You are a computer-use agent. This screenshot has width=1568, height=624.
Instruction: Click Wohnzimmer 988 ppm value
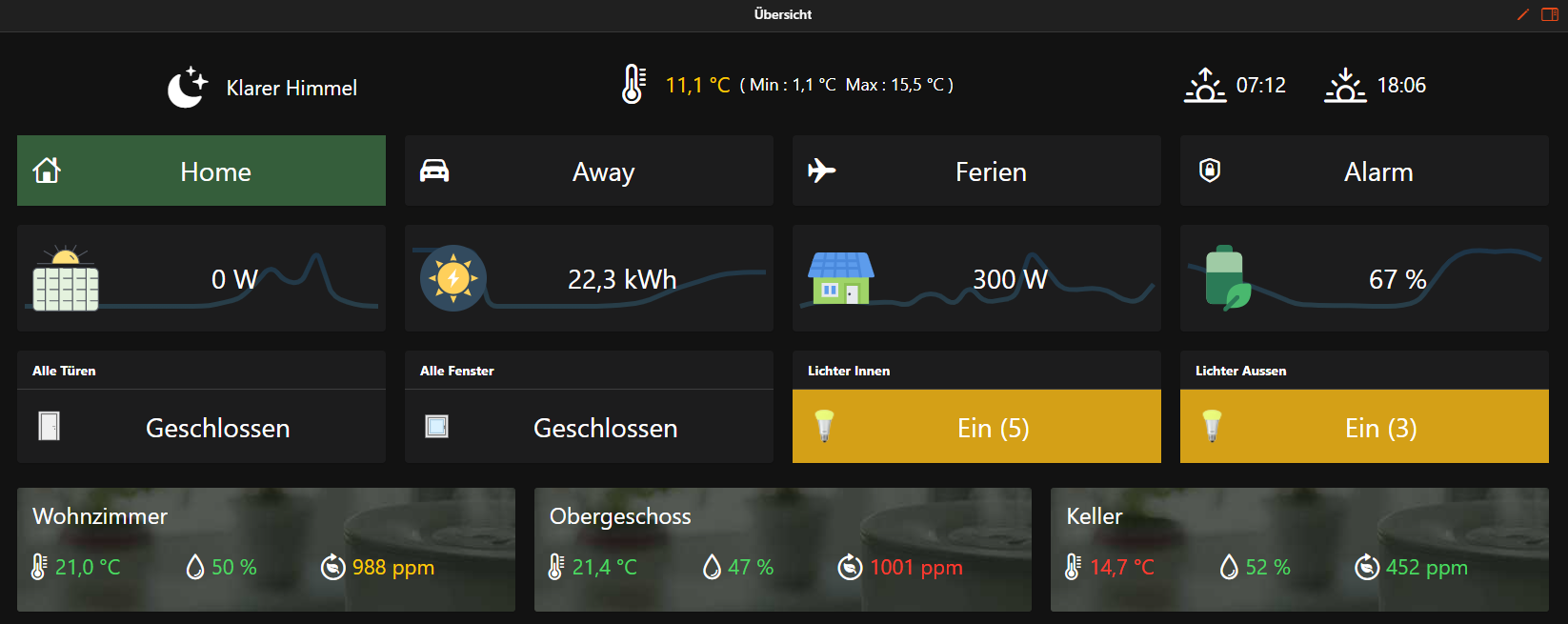[x=393, y=568]
